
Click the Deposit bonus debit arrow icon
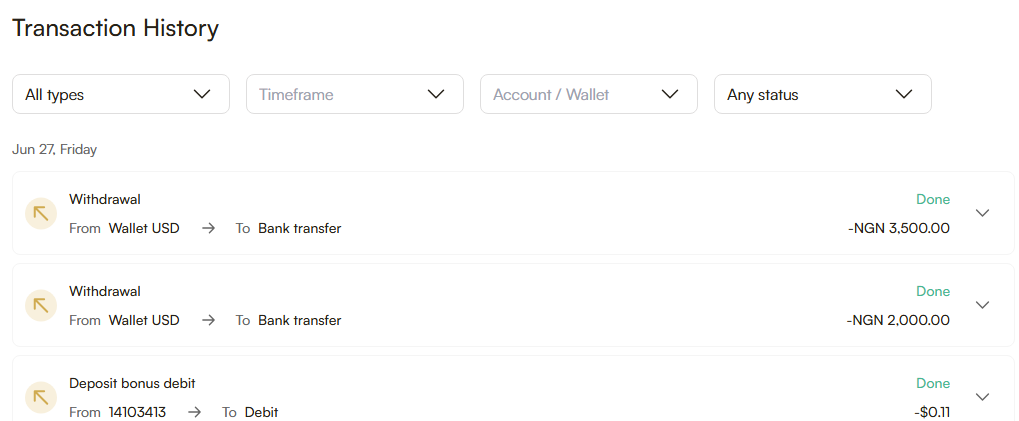pos(41,397)
